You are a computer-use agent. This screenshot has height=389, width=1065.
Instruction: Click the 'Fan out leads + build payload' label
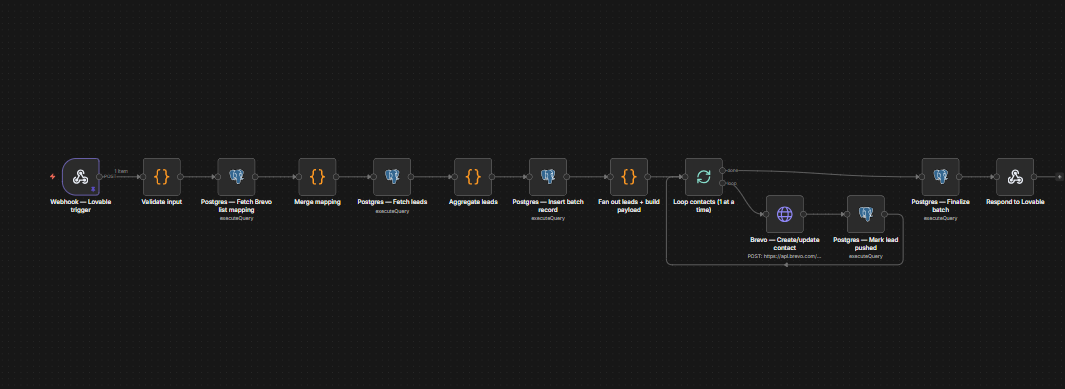pyautogui.click(x=629, y=206)
